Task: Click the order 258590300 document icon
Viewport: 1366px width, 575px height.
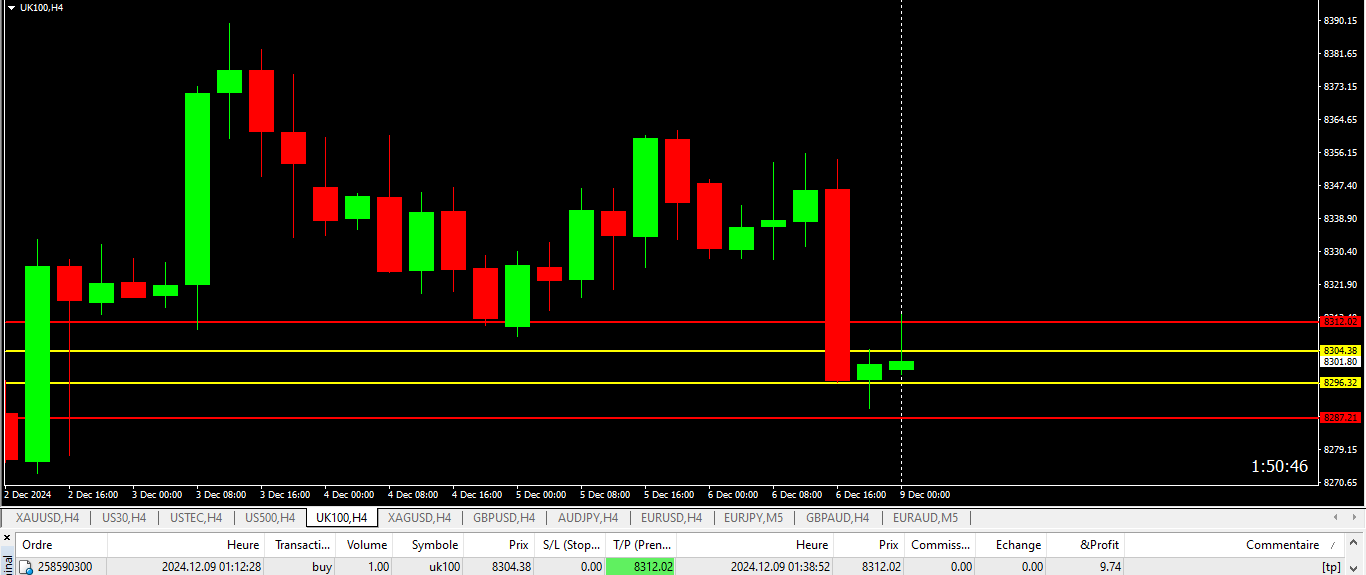Action: click(27, 567)
